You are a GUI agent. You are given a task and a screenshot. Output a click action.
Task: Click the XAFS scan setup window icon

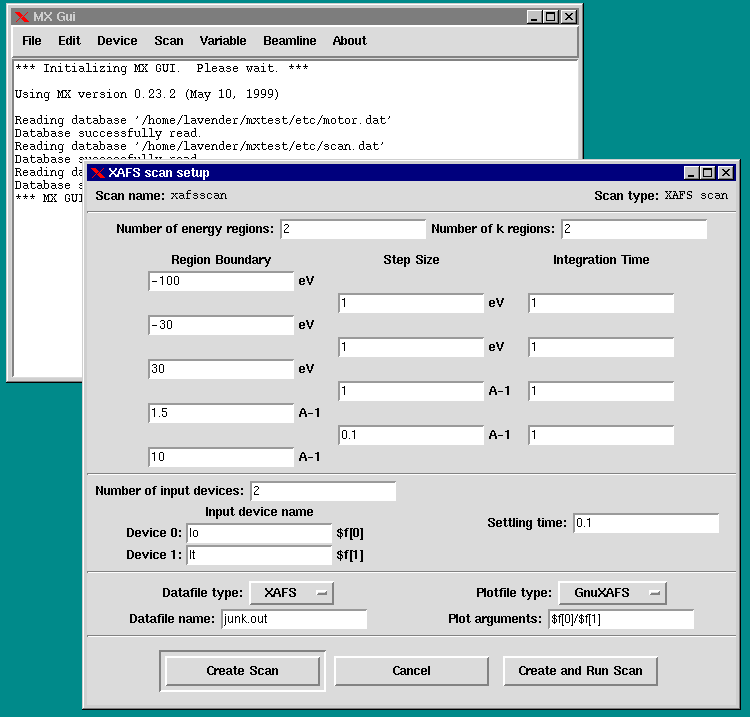(x=97, y=173)
